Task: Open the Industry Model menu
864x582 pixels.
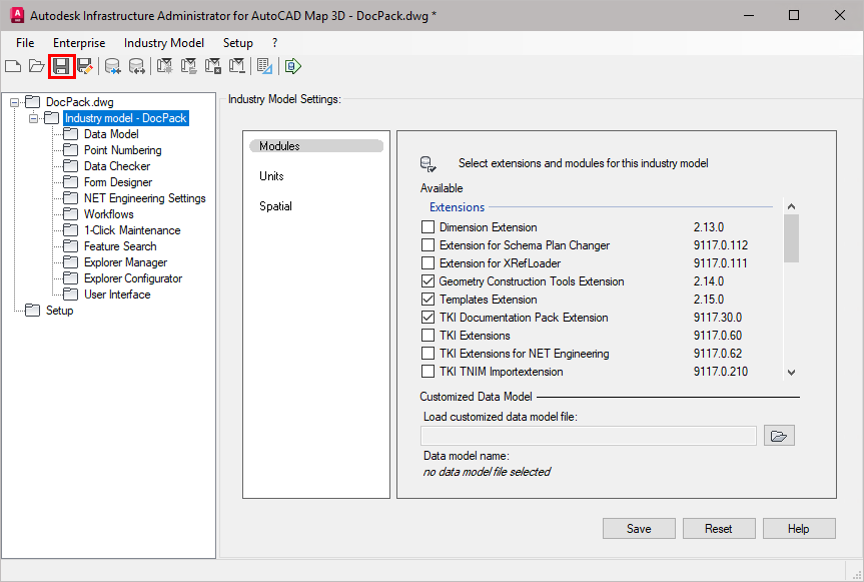Action: point(164,43)
